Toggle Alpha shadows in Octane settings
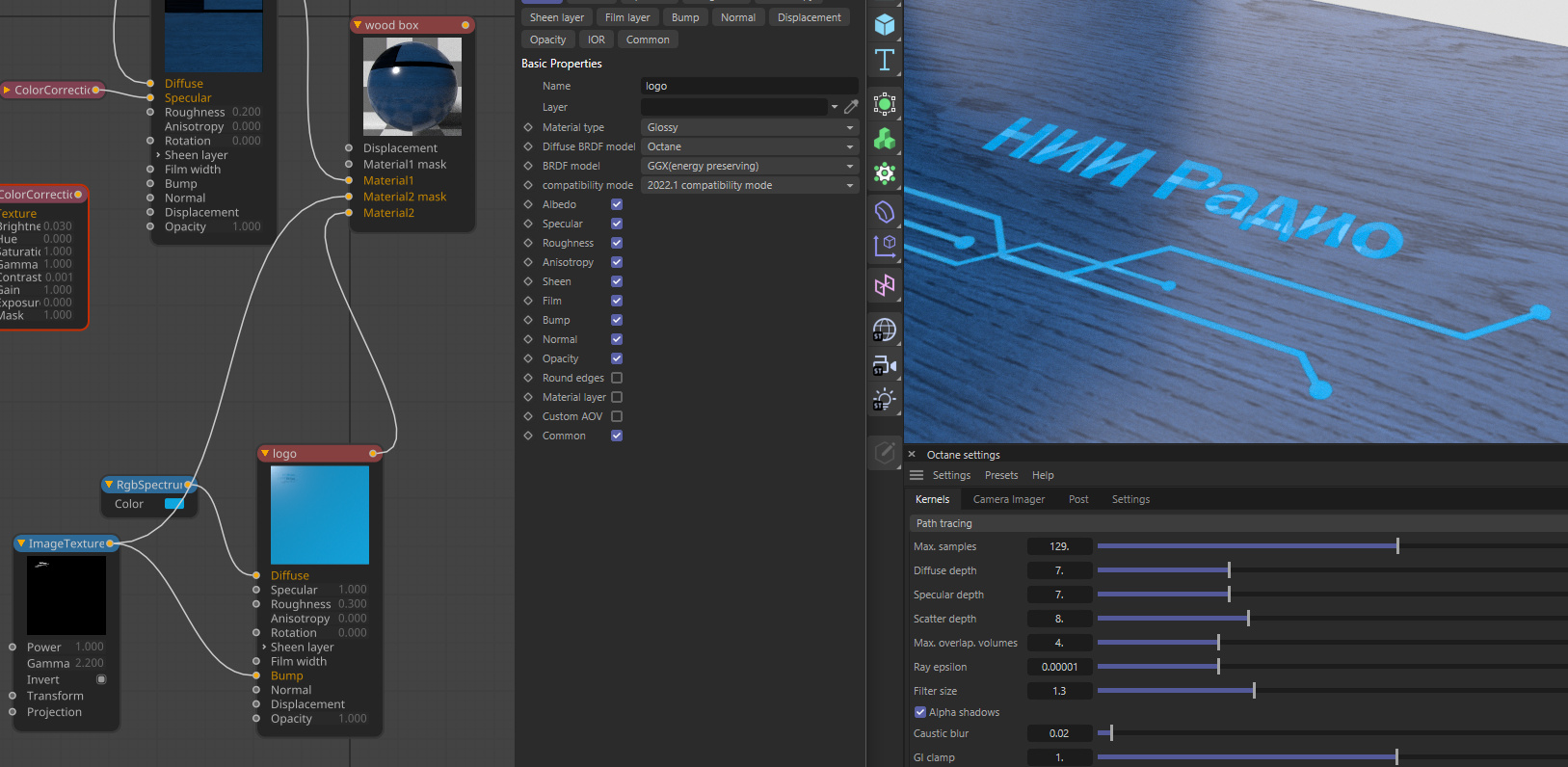 click(920, 712)
